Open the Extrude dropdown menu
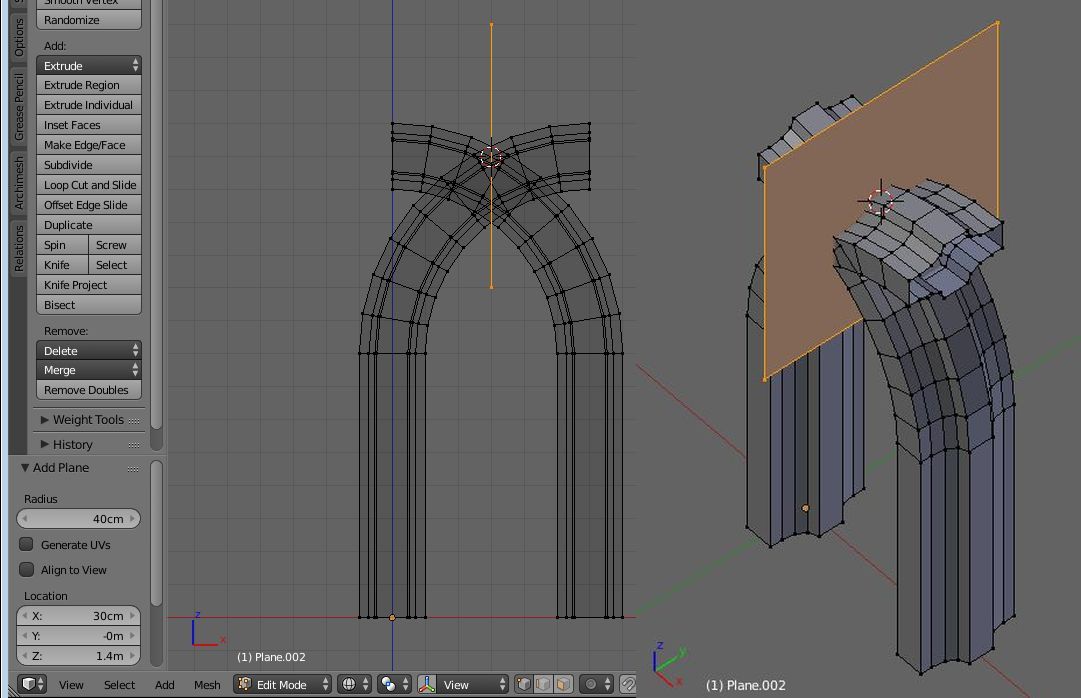 pos(89,66)
